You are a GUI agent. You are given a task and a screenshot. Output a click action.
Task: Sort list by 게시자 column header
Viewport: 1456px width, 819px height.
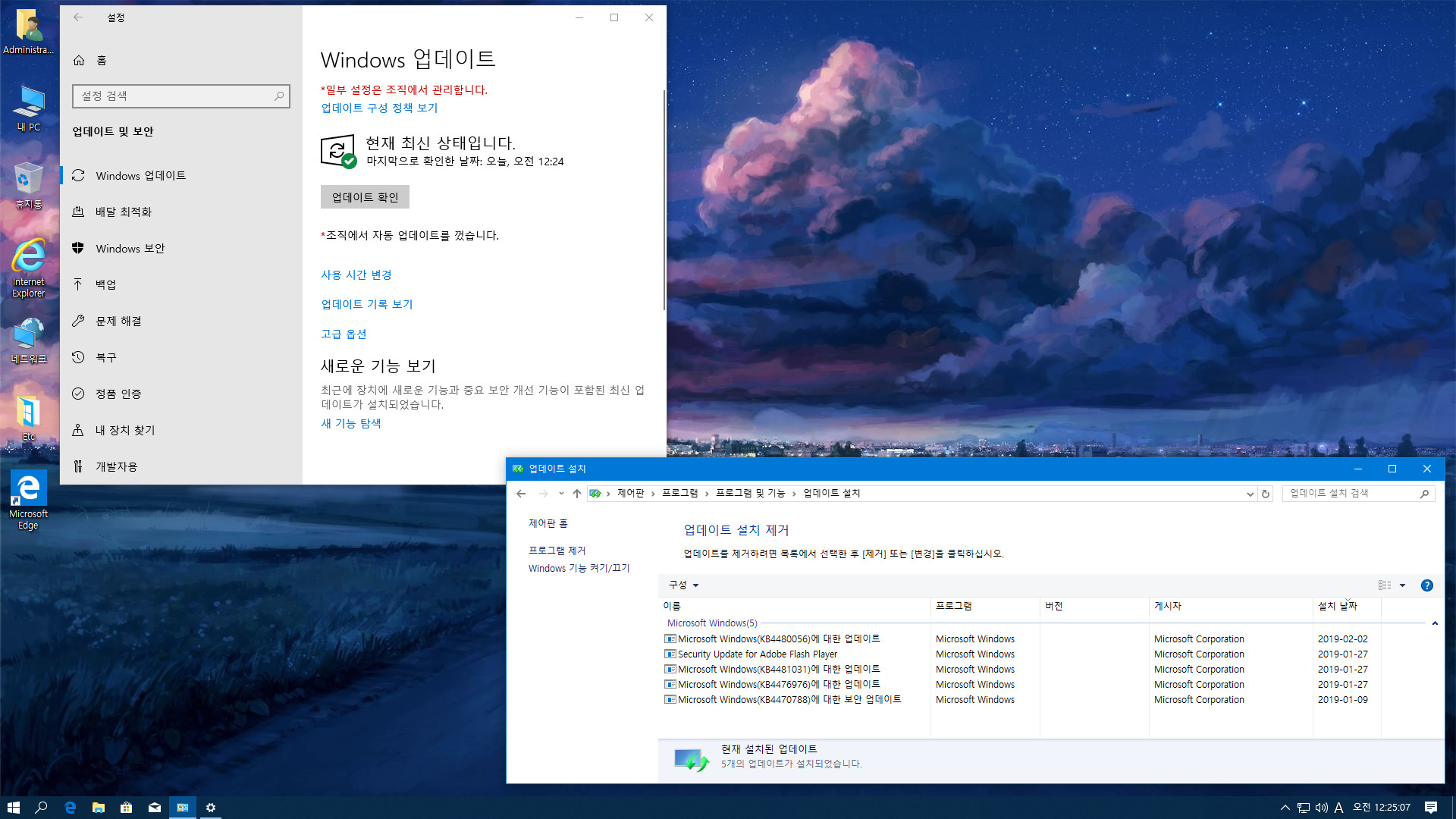tap(1231, 606)
